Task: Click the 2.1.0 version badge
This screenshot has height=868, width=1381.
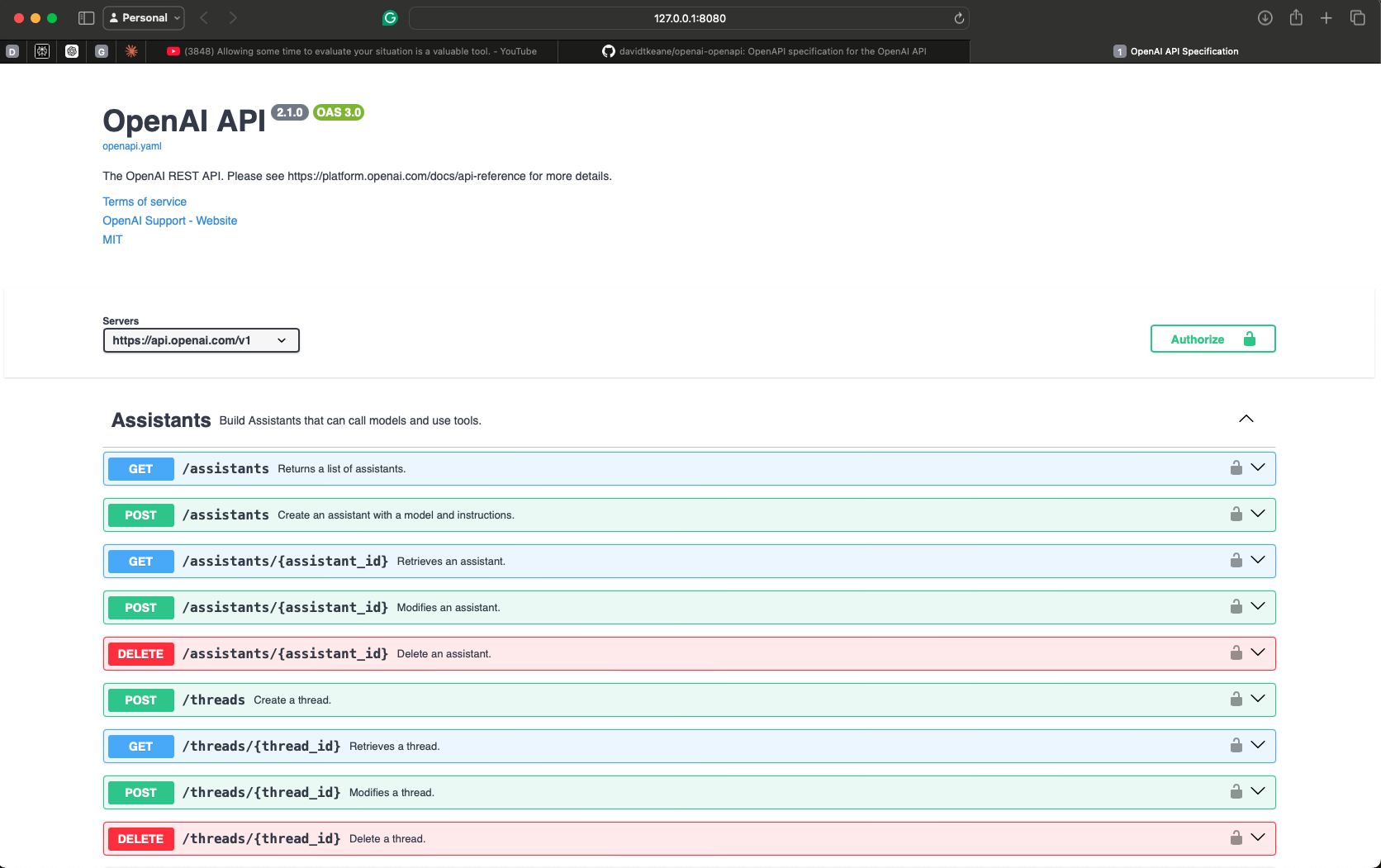Action: click(x=289, y=112)
